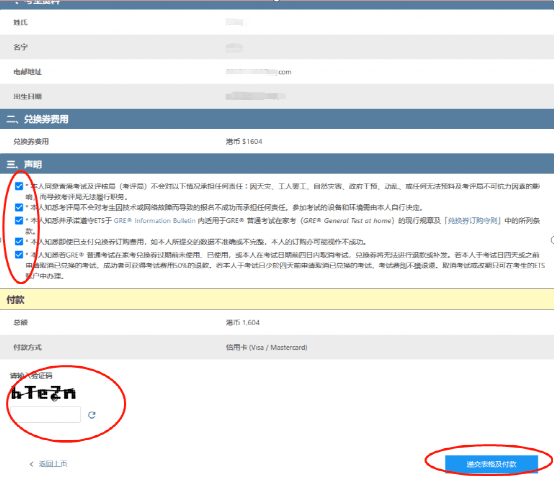Focus the captcha code input box
The height and width of the screenshot is (477, 554).
pyautogui.click(x=46, y=414)
